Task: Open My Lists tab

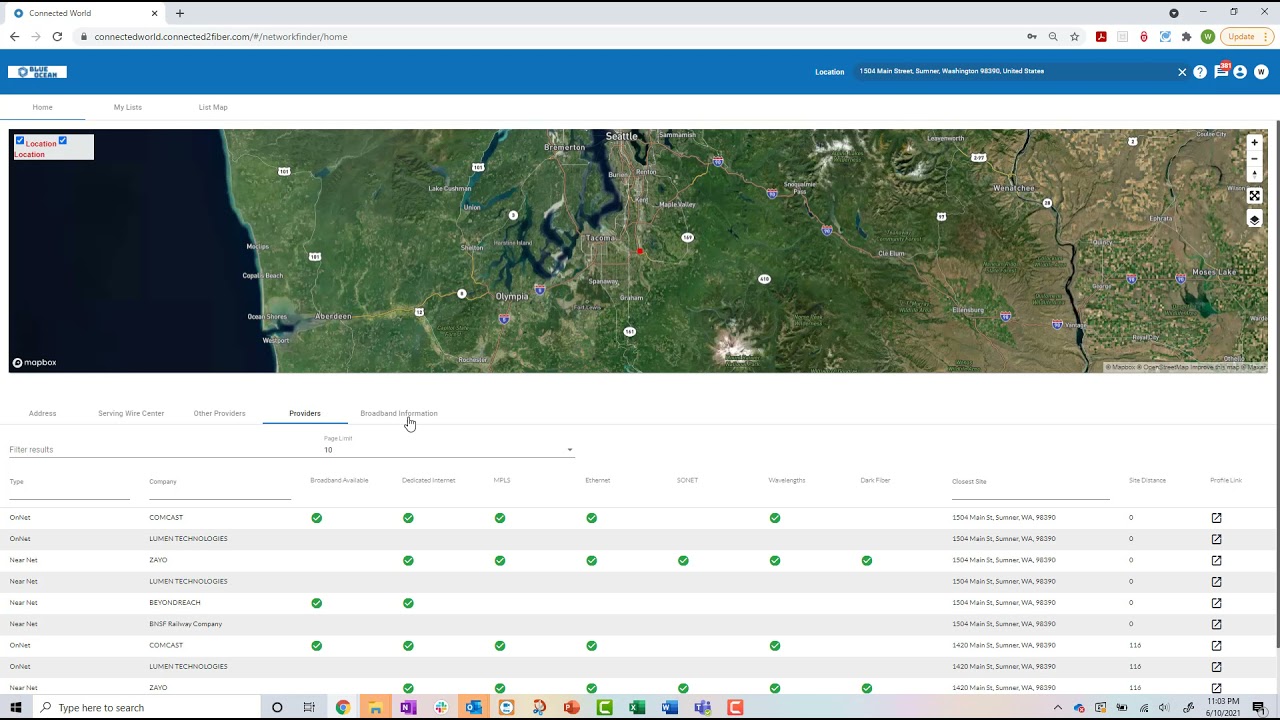Action: [x=127, y=107]
